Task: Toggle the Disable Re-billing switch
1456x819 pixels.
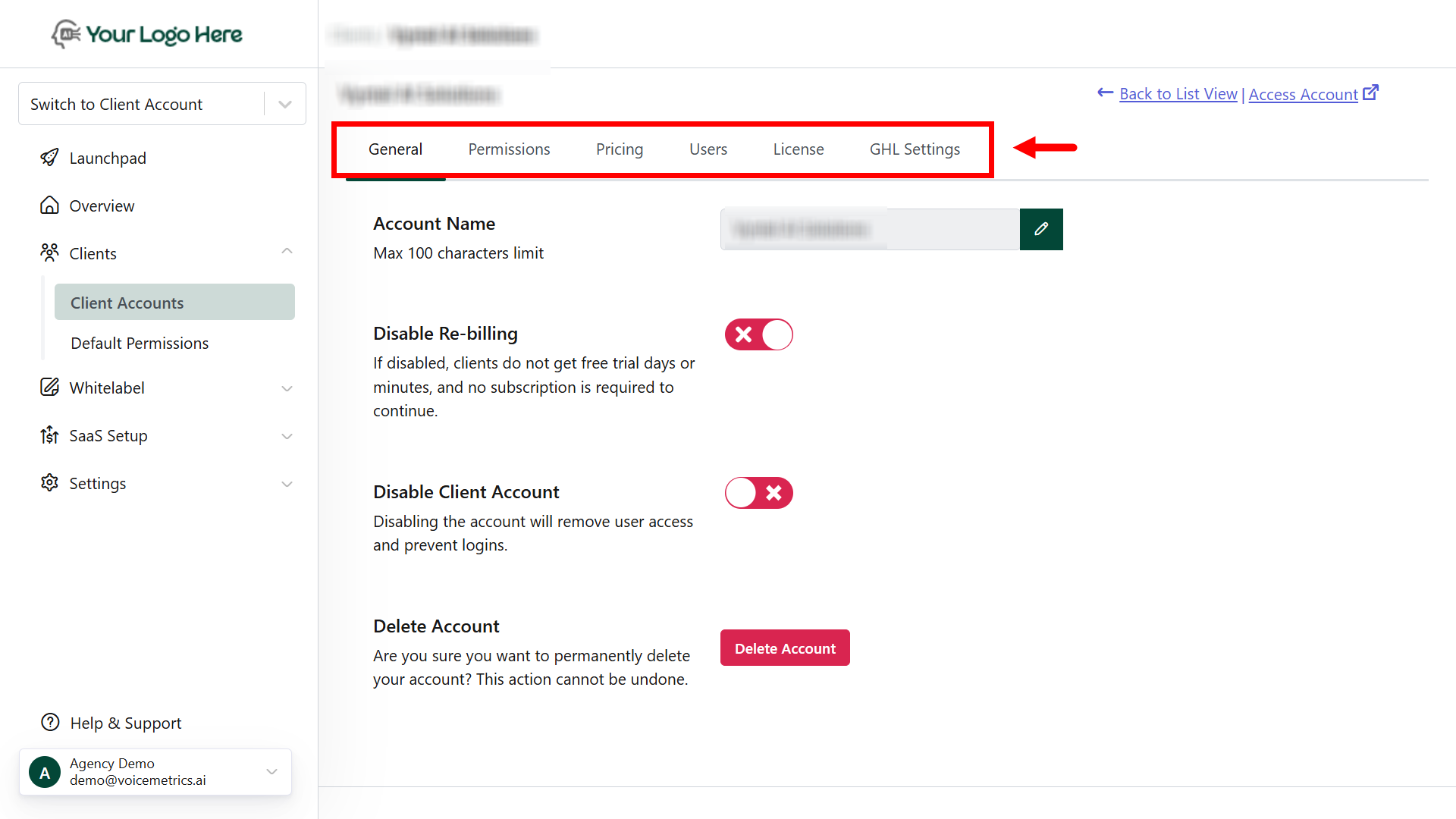Action: click(x=758, y=334)
